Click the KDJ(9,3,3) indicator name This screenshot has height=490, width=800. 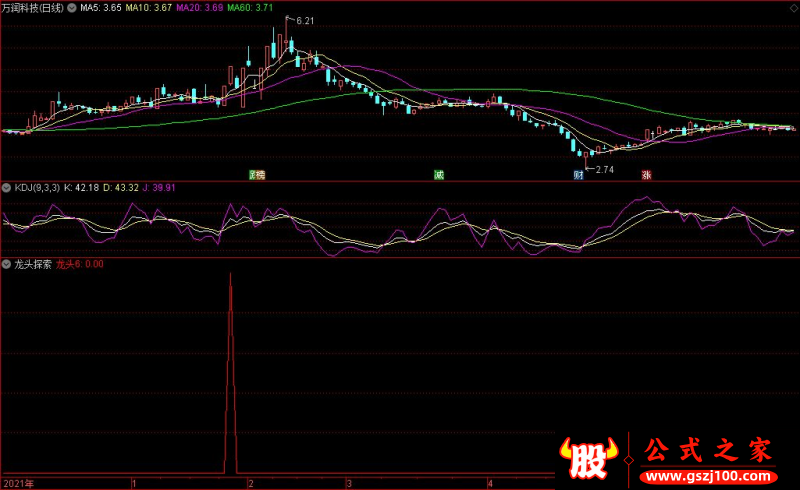click(x=37, y=188)
